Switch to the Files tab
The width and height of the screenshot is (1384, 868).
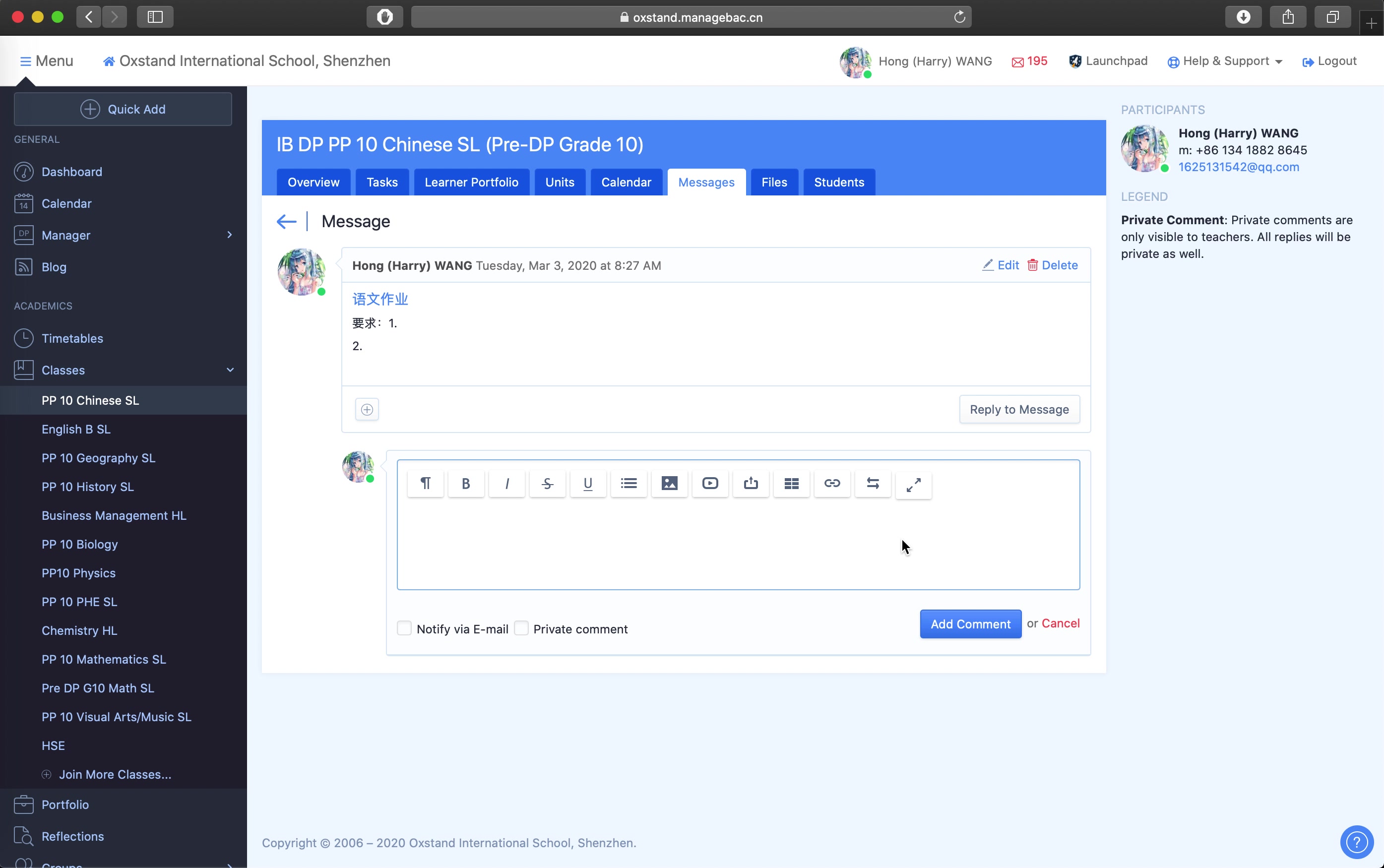tap(774, 182)
